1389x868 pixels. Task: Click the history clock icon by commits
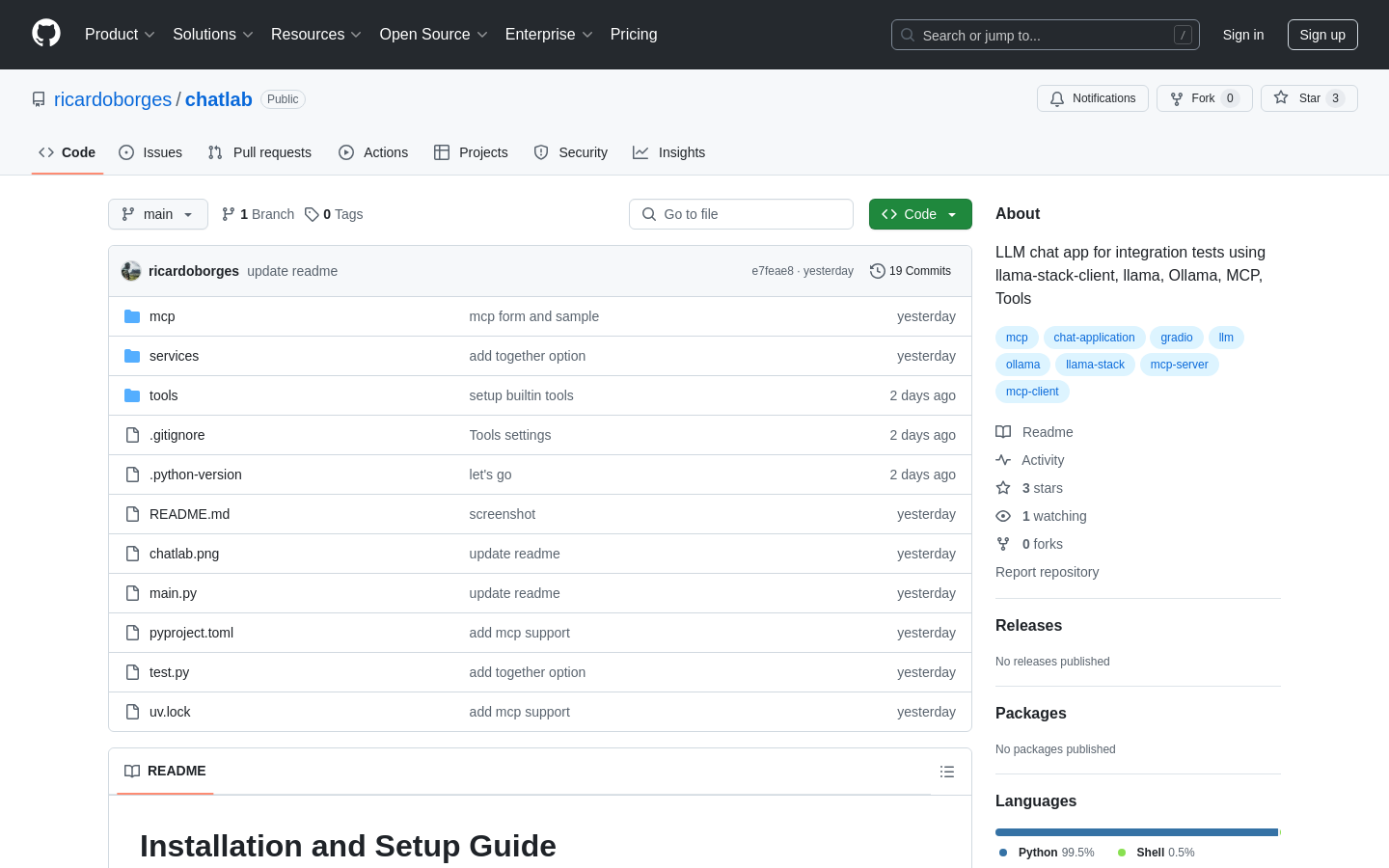click(877, 271)
